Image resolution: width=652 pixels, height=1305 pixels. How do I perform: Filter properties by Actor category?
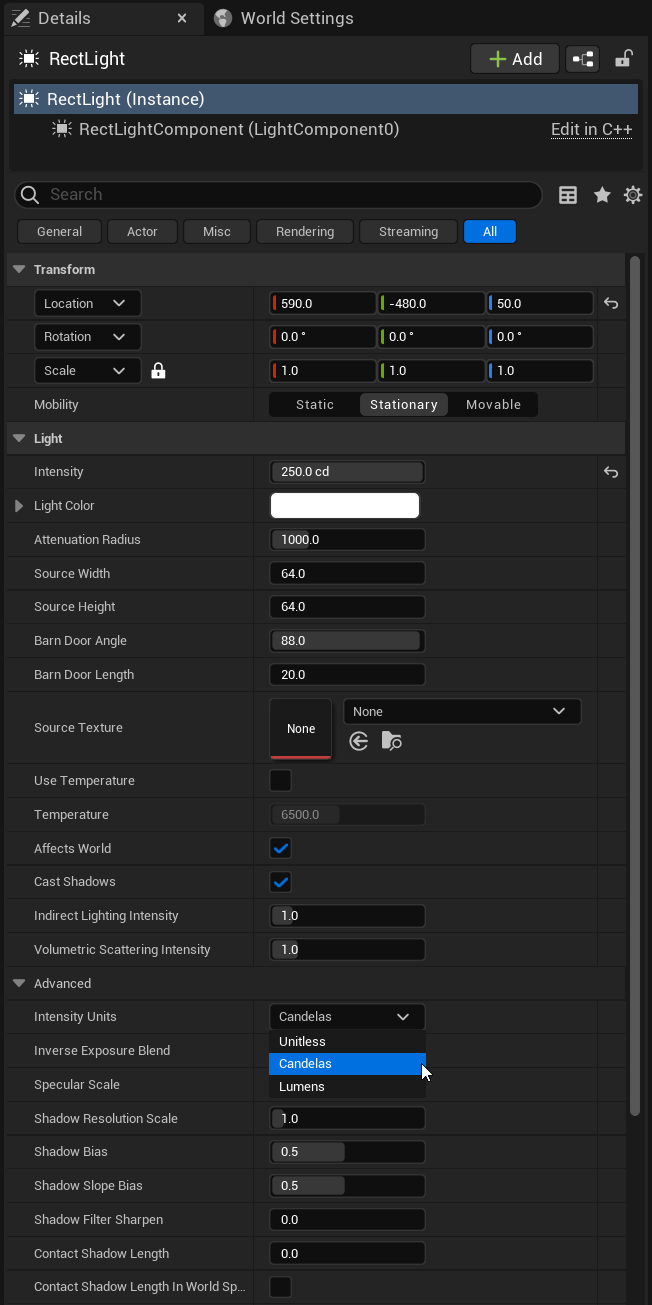point(142,232)
